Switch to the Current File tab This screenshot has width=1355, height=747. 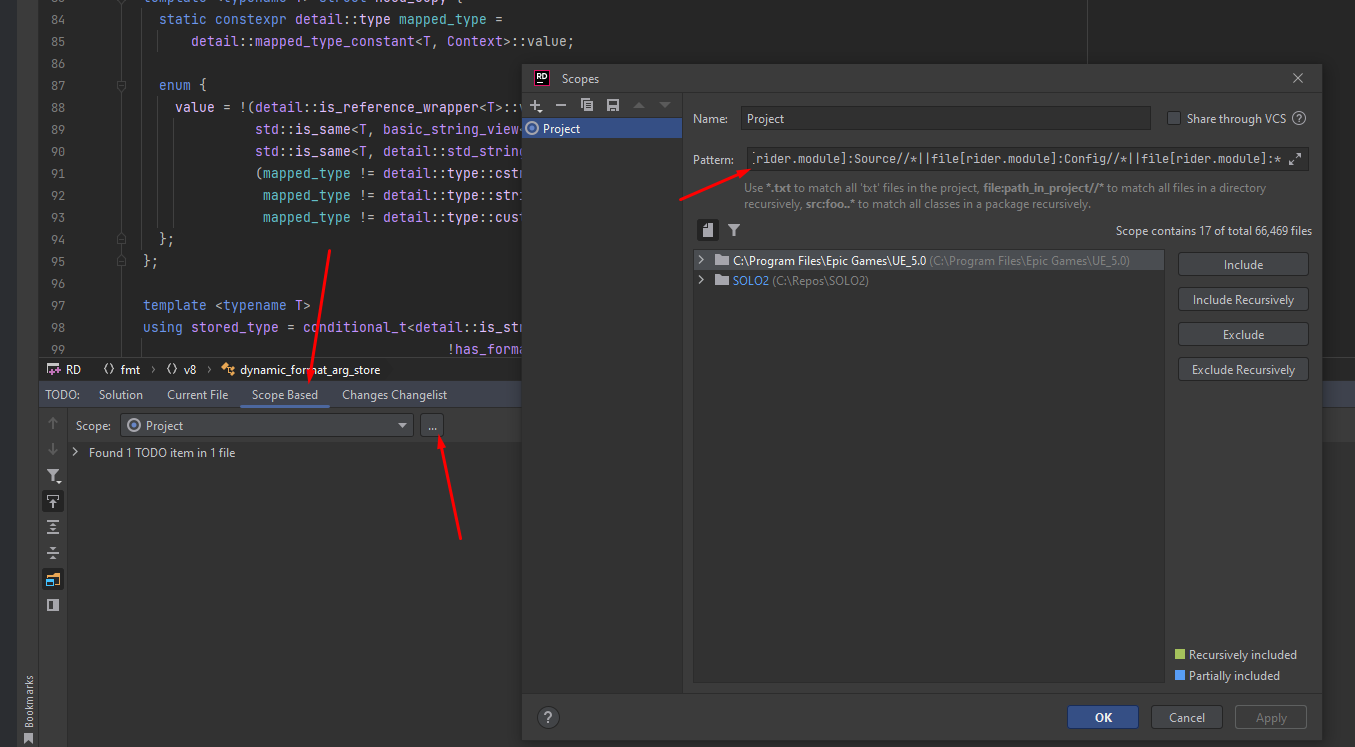pyautogui.click(x=197, y=394)
